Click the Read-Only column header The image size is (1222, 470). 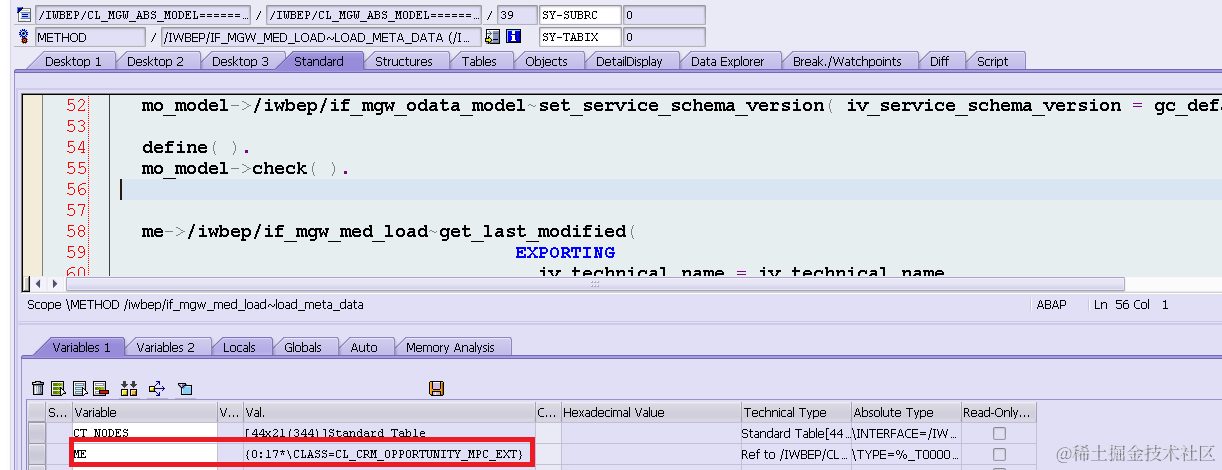click(998, 412)
